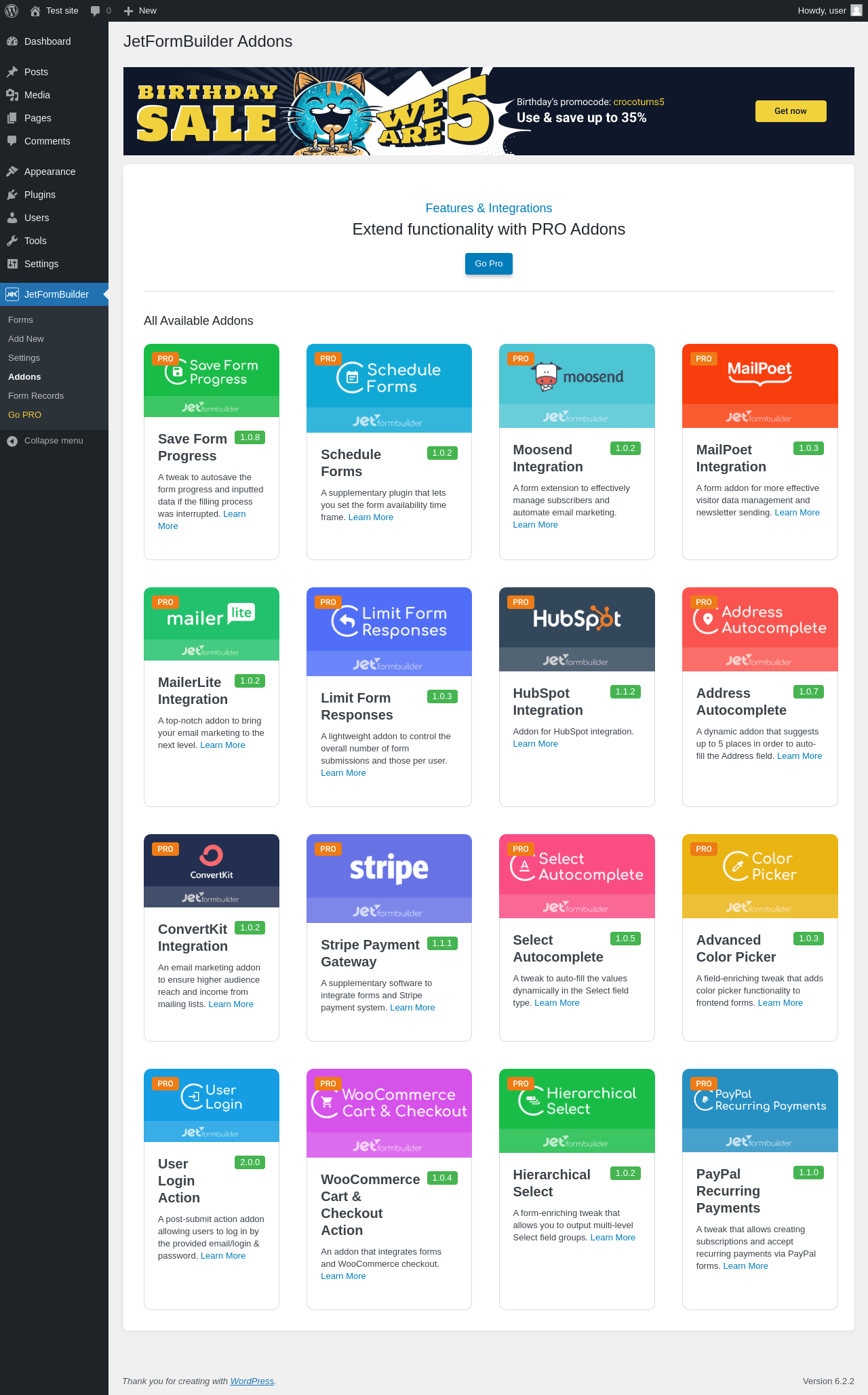Open Learn More for PayPal Recurring Payments

[746, 1266]
